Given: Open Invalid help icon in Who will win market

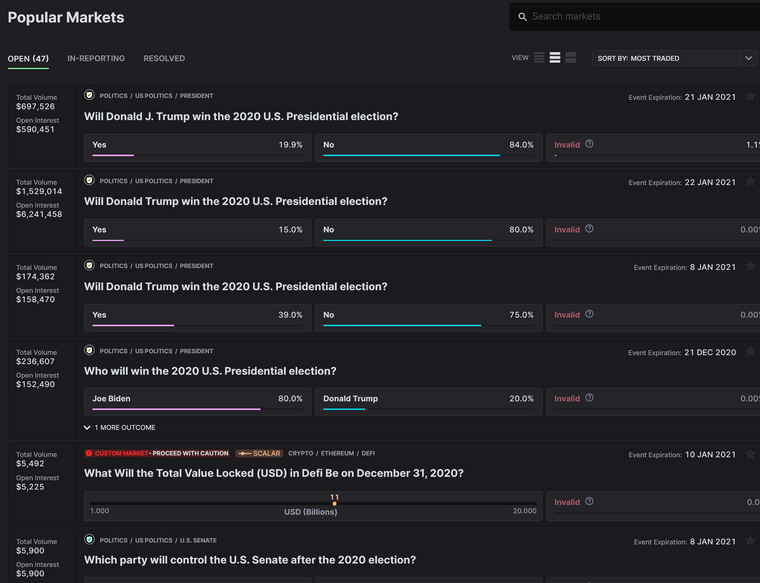Looking at the screenshot, I should click(x=589, y=398).
